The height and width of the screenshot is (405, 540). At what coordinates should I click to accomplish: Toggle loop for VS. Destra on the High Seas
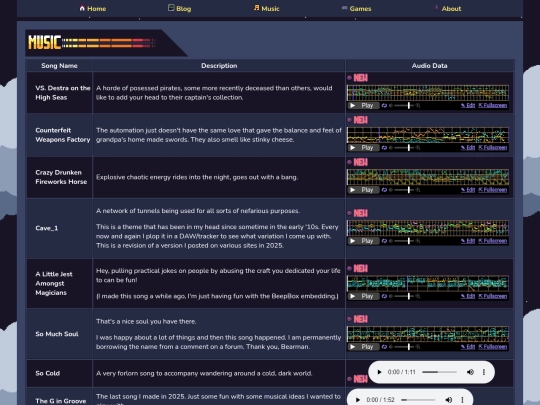pyautogui.click(x=384, y=105)
